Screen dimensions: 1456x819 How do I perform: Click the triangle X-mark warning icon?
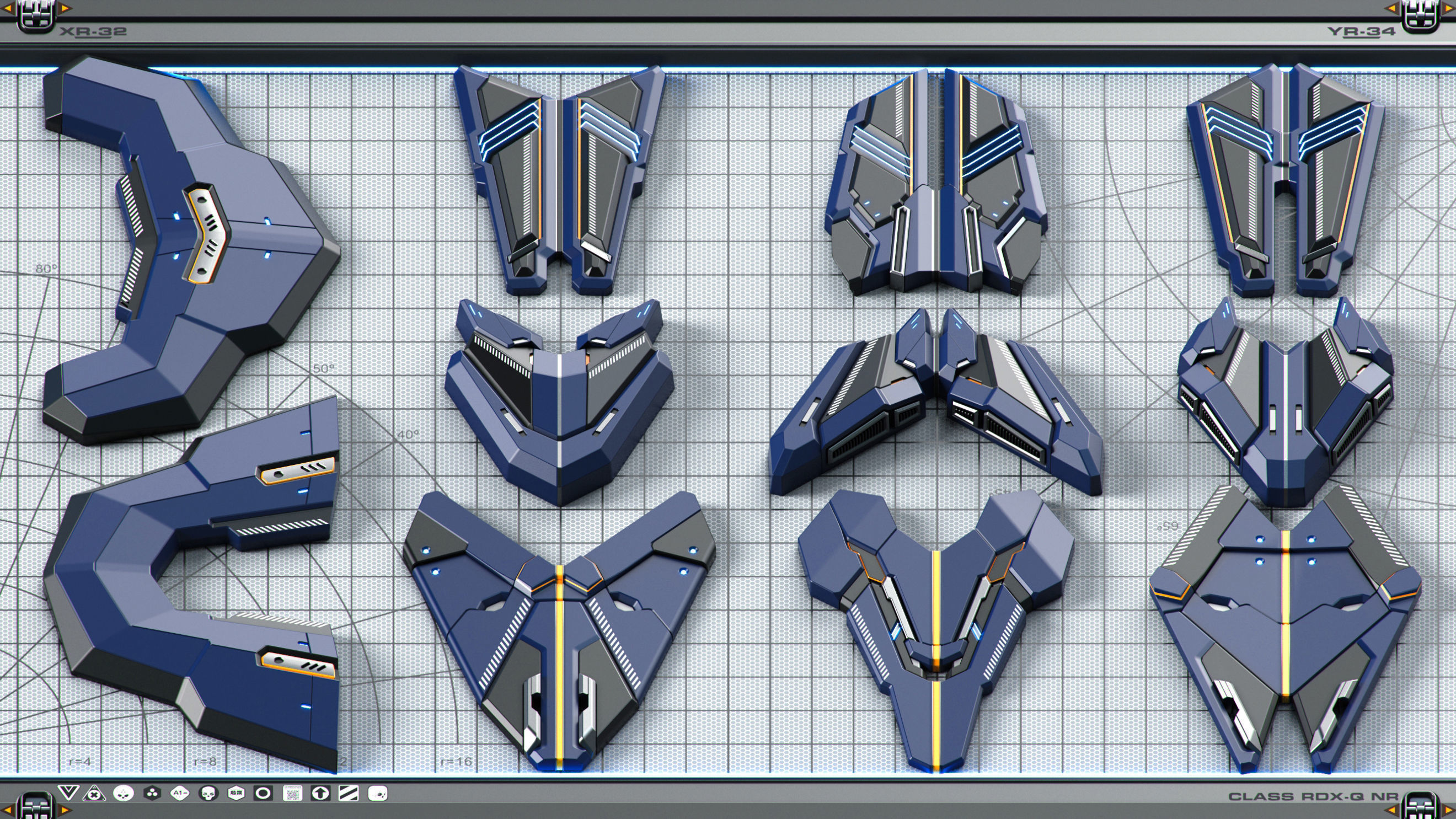coord(94,794)
